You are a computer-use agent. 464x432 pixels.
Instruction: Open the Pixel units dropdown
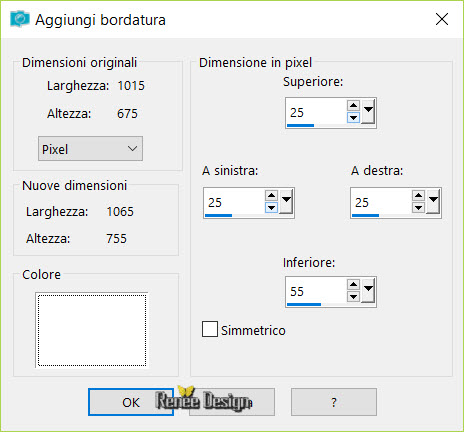(90, 149)
